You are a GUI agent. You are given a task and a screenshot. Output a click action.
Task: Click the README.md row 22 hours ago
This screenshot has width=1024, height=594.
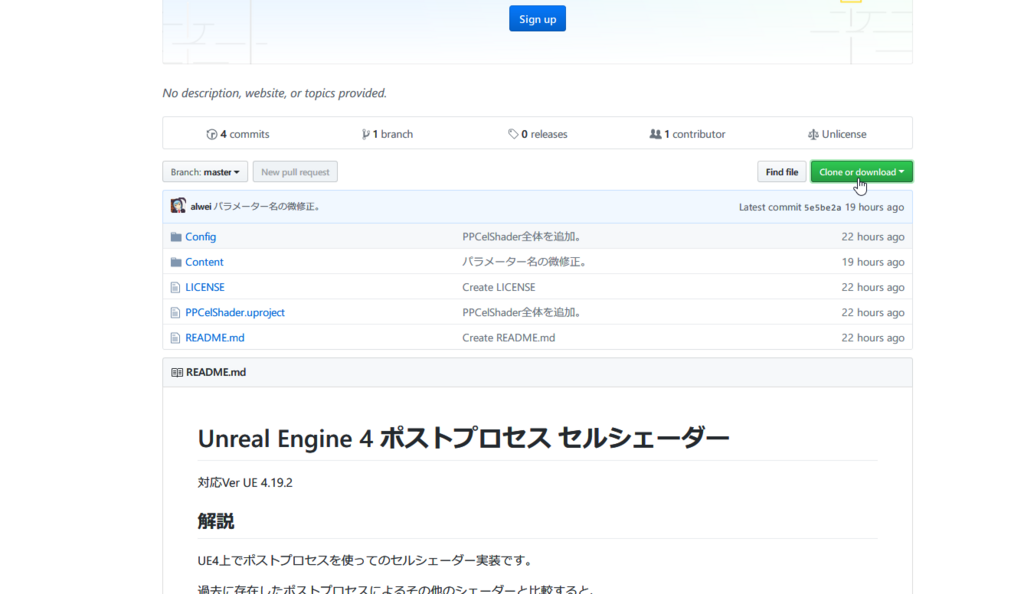tap(872, 337)
